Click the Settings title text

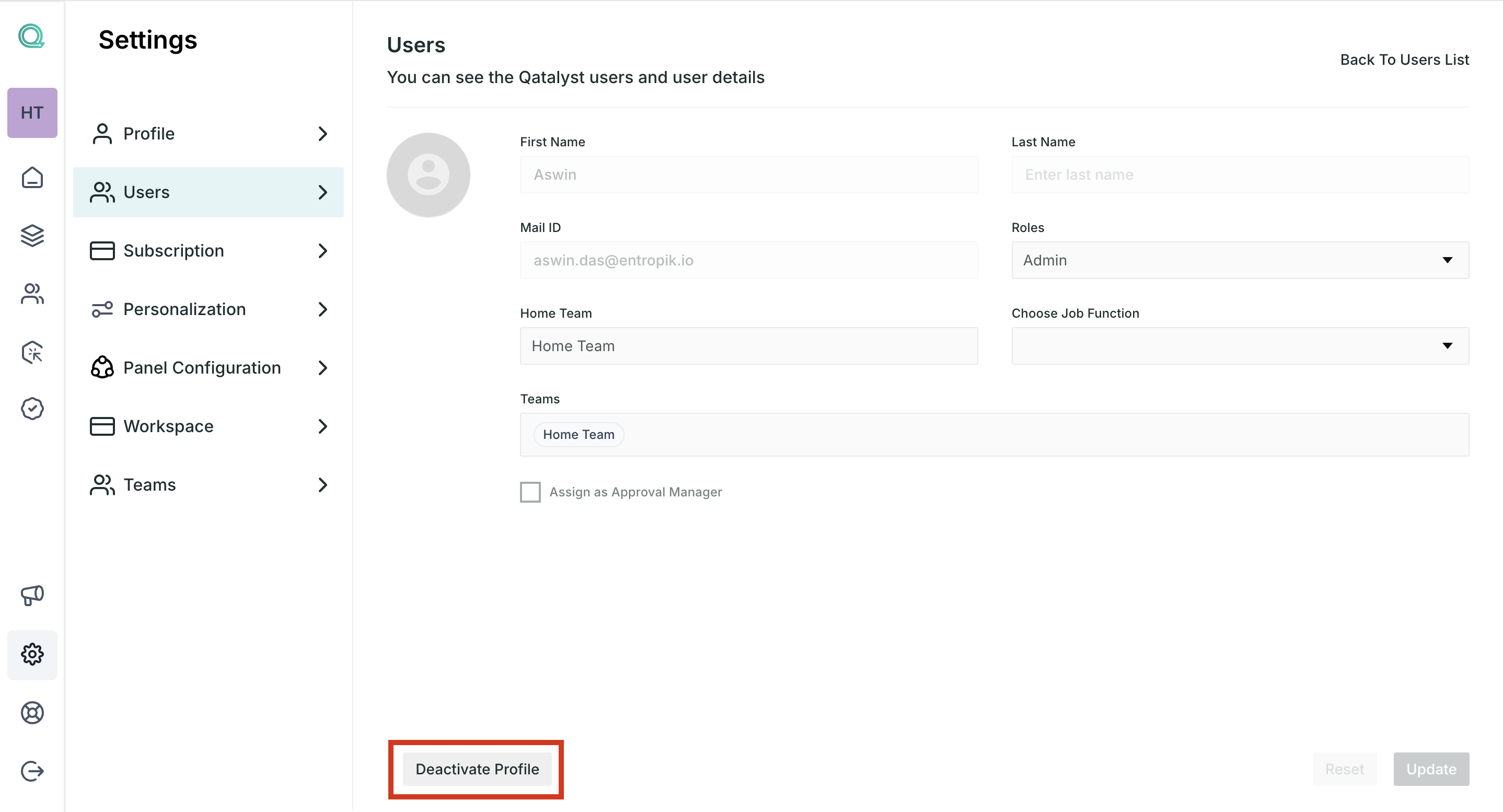pos(147,40)
